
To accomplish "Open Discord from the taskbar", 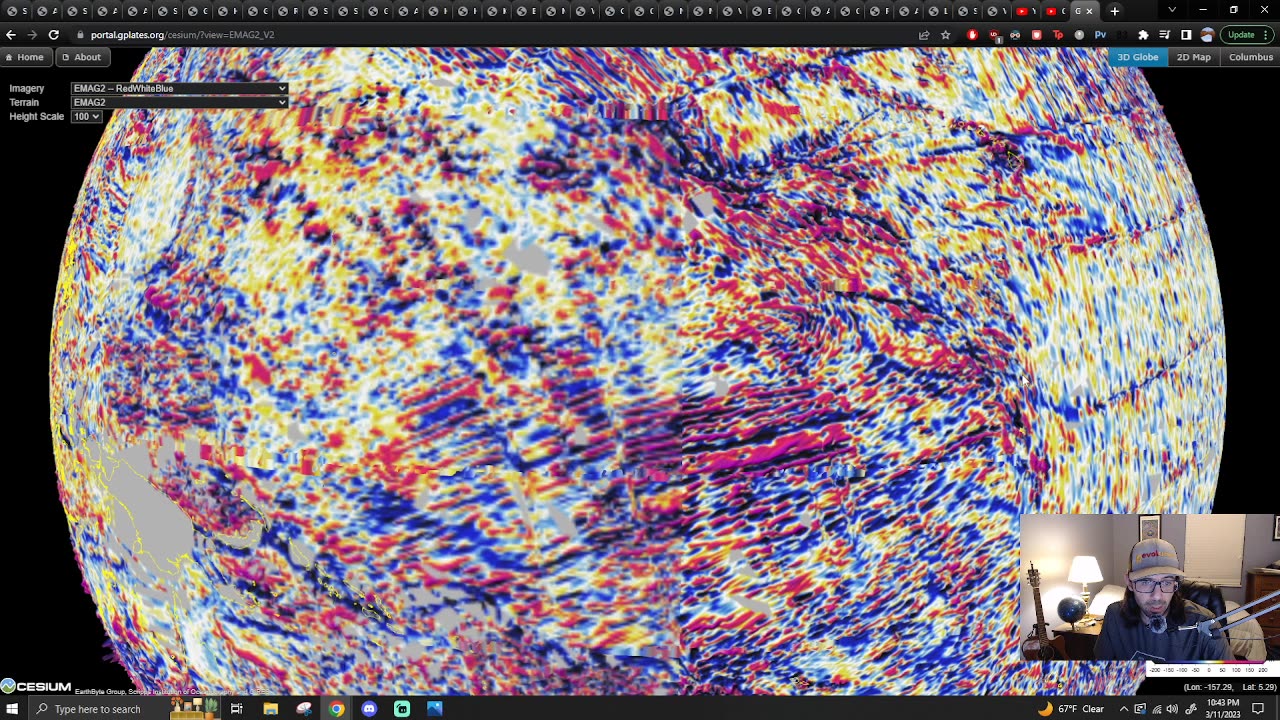I will [x=369, y=709].
